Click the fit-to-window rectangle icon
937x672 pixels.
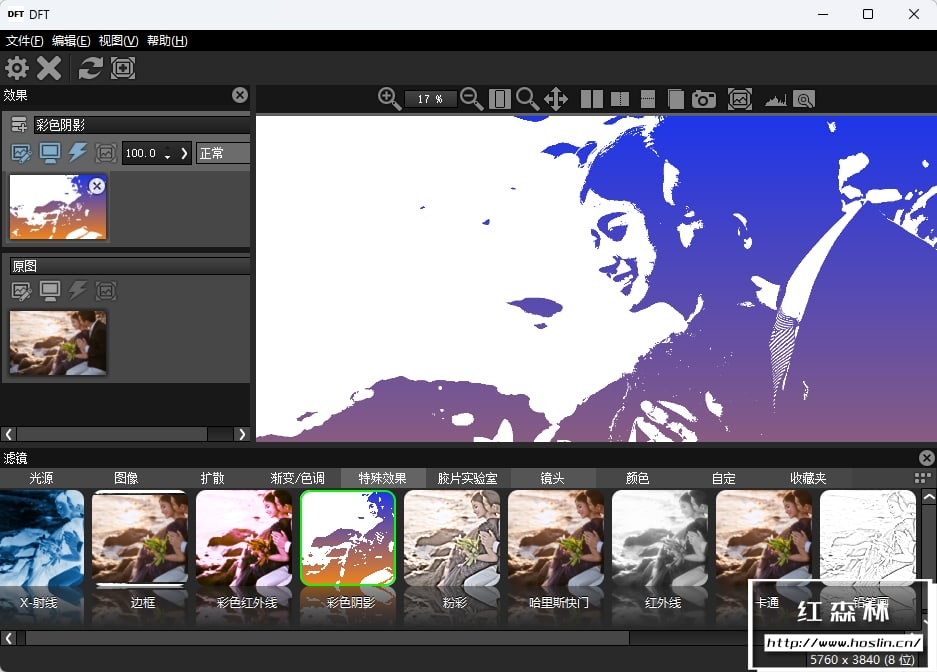pos(500,99)
